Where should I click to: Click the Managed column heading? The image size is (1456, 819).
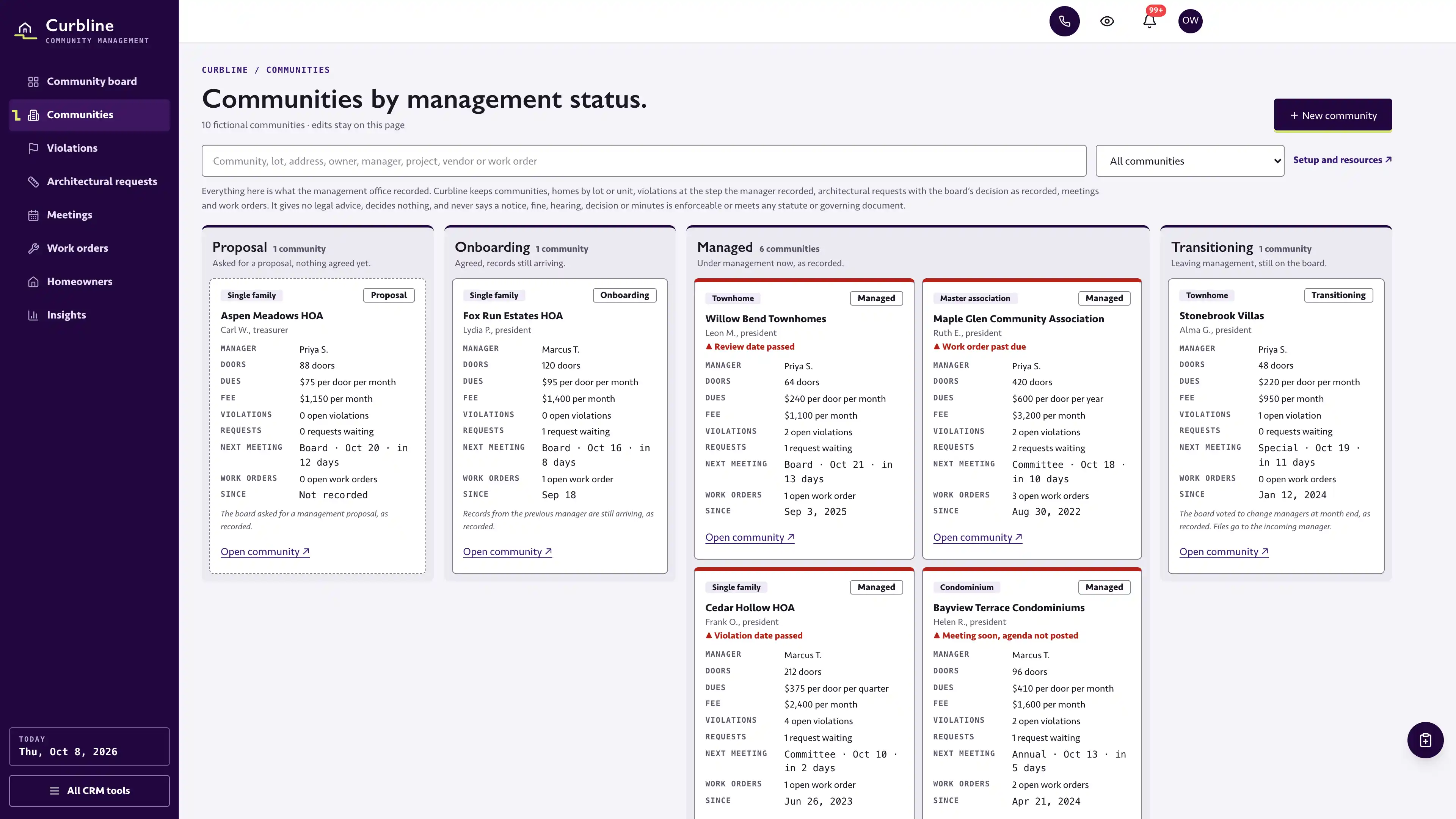click(x=725, y=247)
